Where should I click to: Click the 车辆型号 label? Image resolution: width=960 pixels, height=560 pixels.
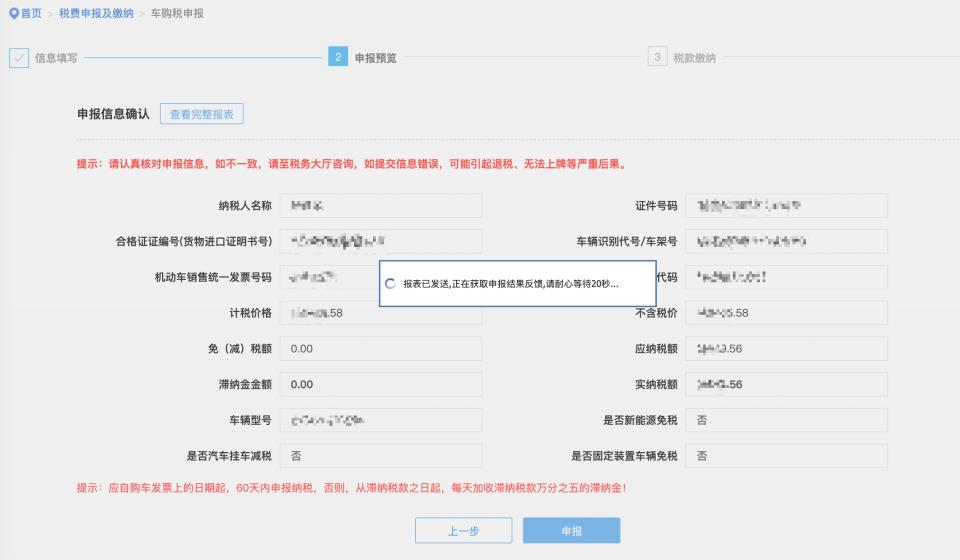(x=250, y=420)
